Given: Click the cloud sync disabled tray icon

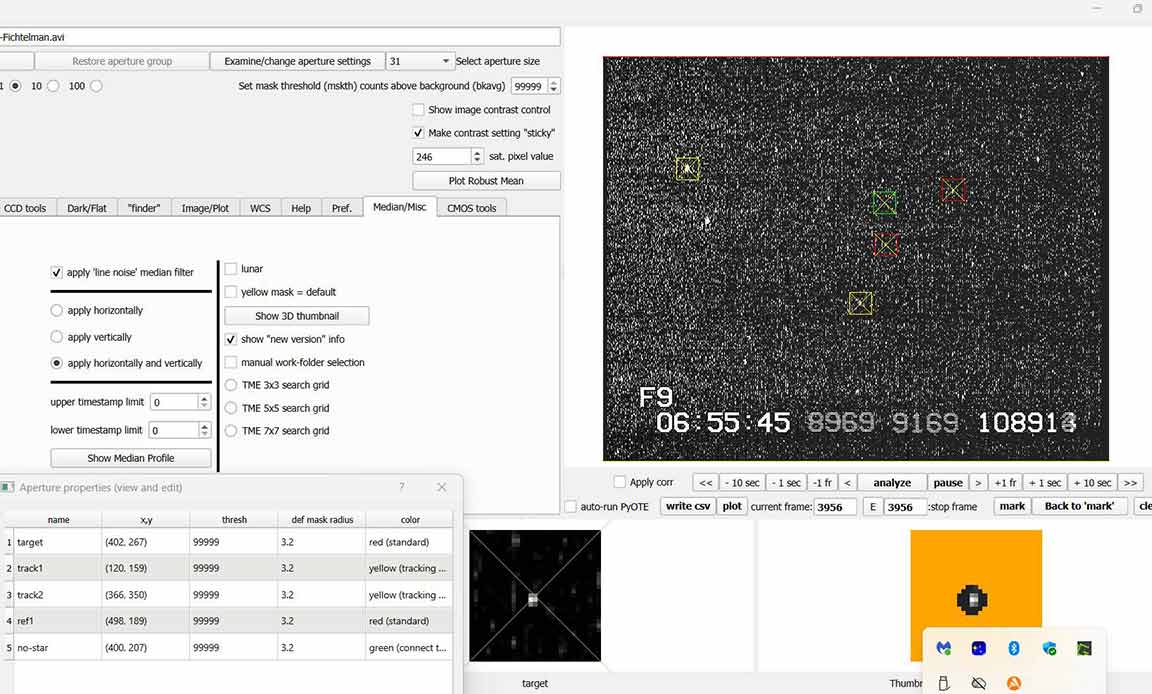Looking at the screenshot, I should click(979, 683).
